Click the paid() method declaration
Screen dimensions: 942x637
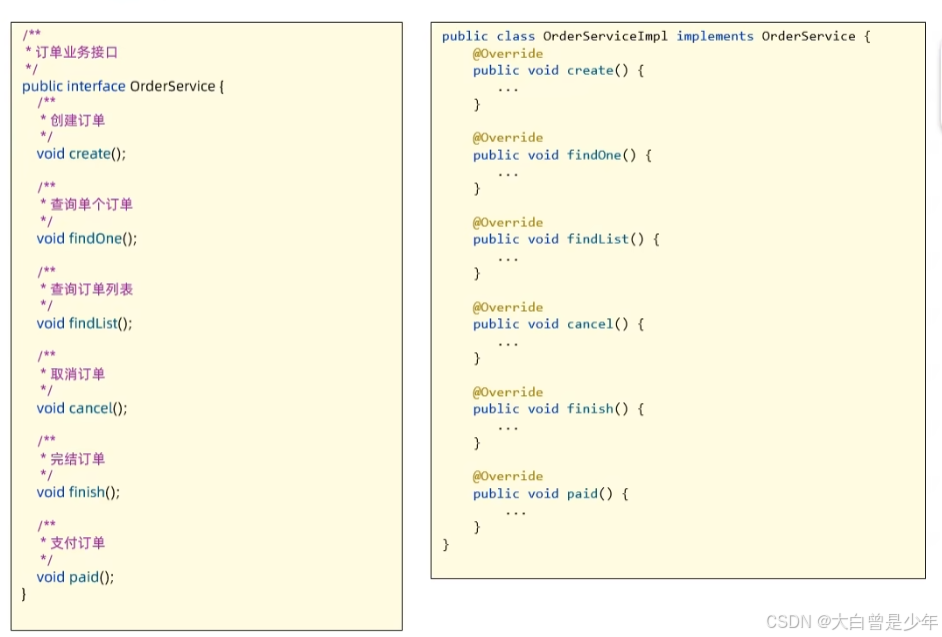(x=77, y=576)
